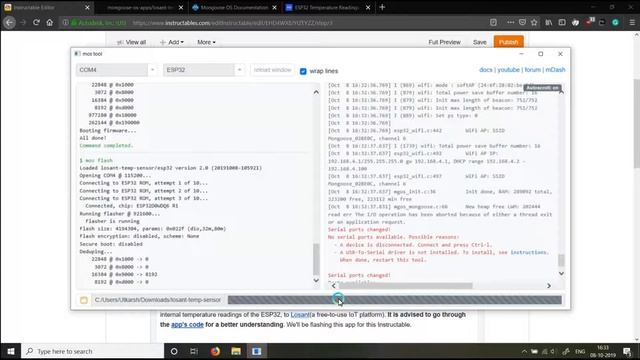Open the Firefox library icon
The image size is (640, 360).
tap(549, 22)
